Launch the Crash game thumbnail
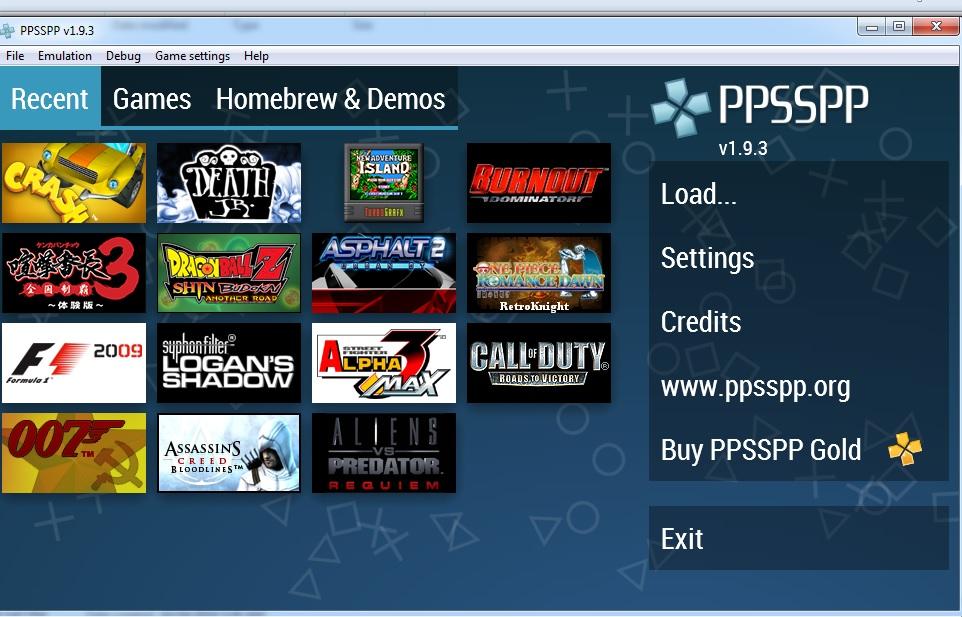 click(x=74, y=183)
